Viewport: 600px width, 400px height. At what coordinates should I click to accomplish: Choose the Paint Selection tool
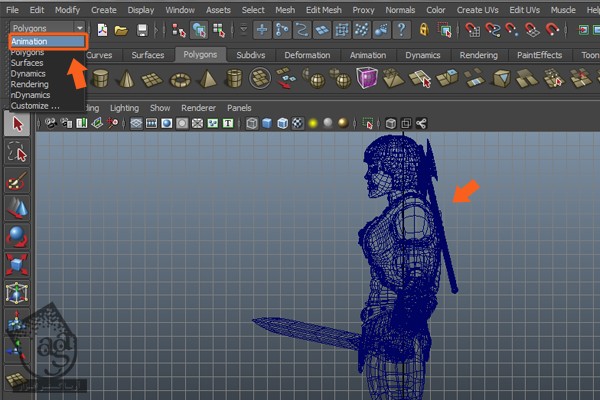(17, 181)
